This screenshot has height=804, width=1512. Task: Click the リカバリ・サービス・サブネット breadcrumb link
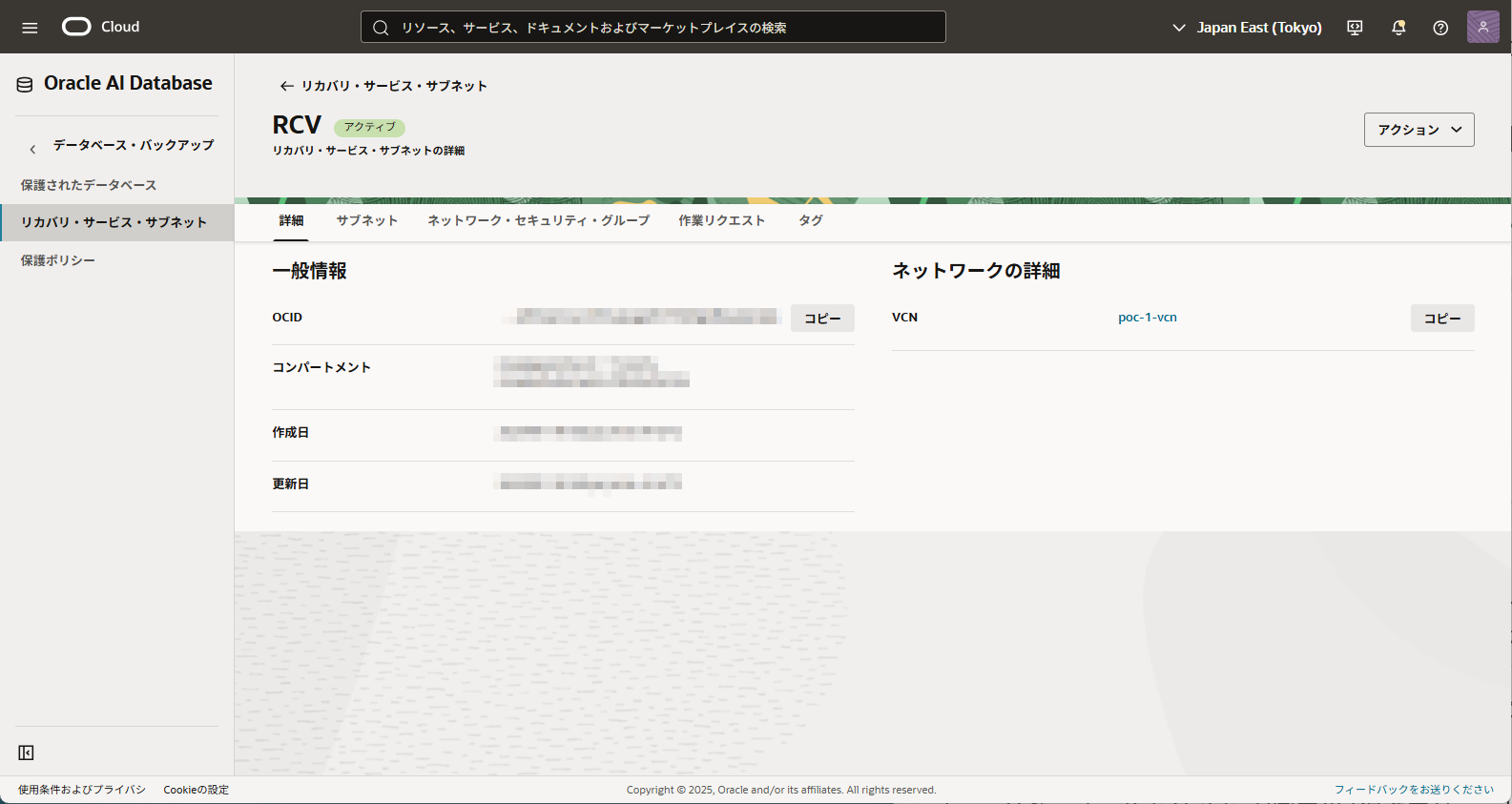394,86
